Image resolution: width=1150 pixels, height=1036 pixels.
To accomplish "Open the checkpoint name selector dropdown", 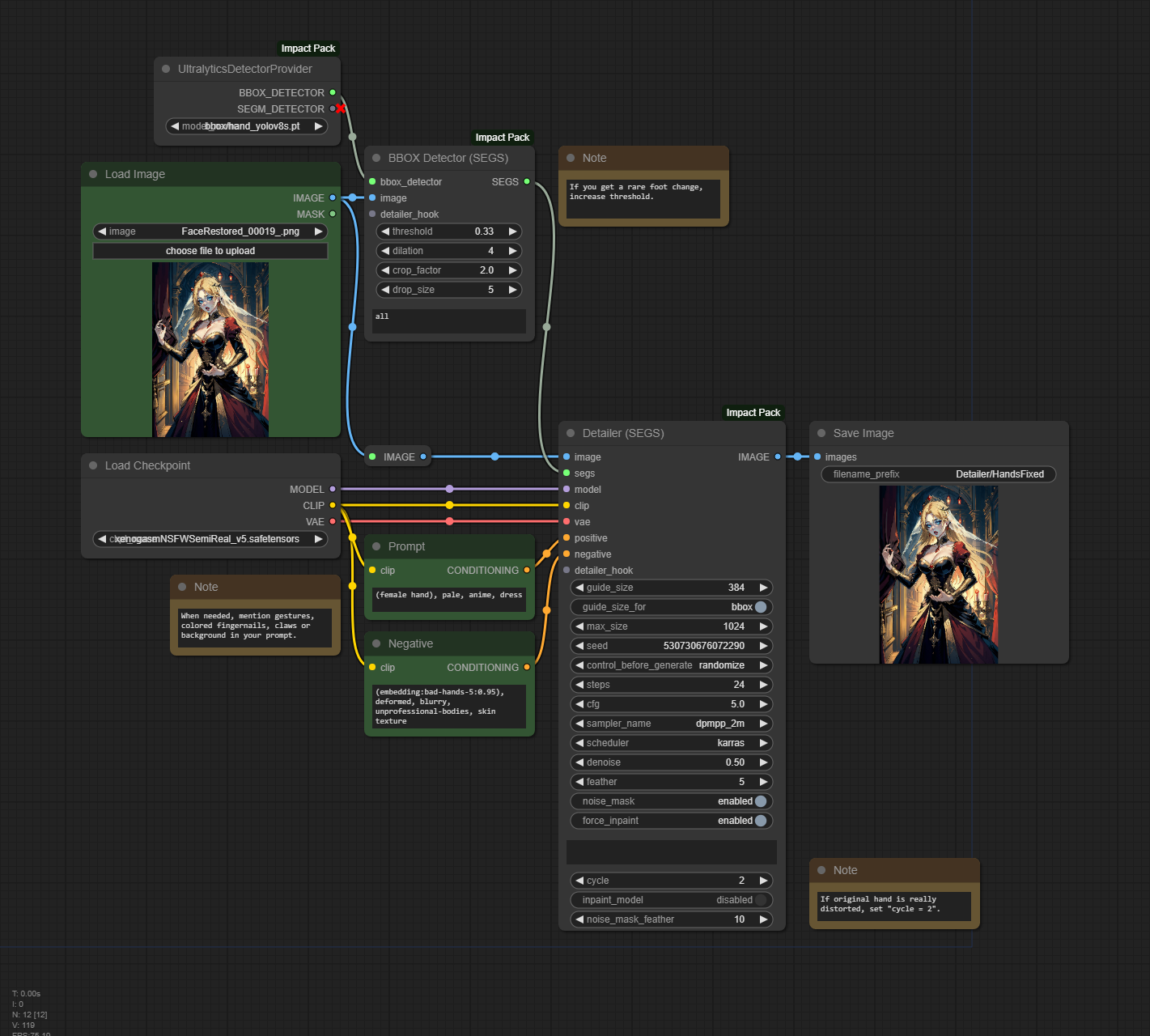I will [210, 539].
